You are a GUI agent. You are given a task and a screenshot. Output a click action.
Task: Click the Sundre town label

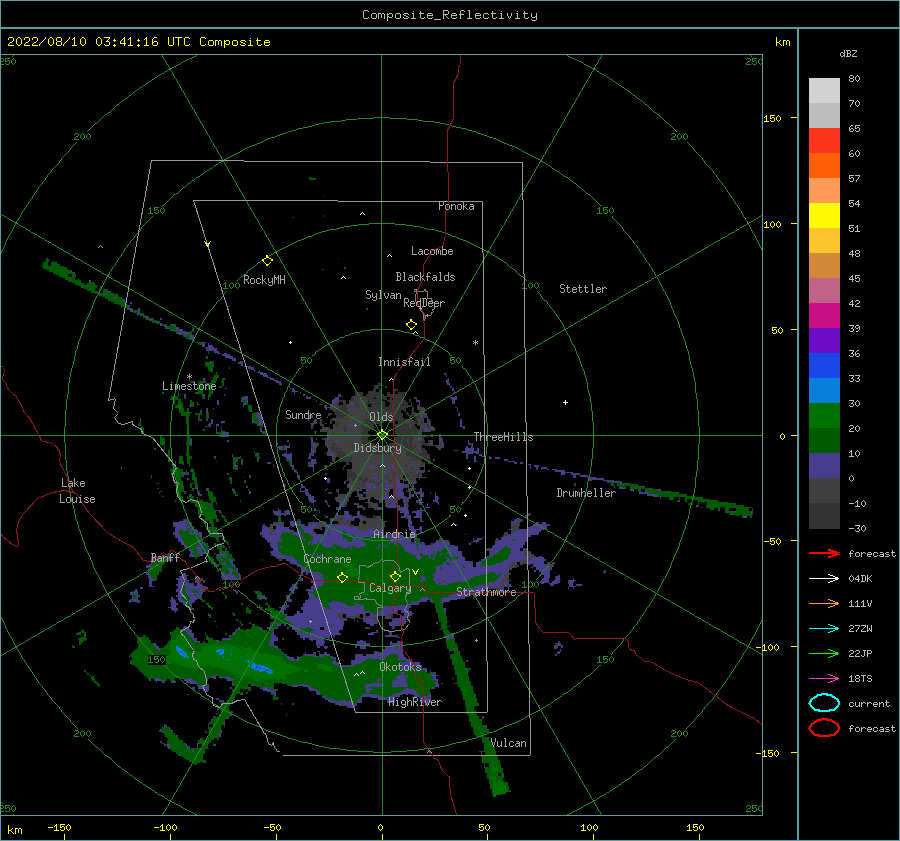coord(303,414)
